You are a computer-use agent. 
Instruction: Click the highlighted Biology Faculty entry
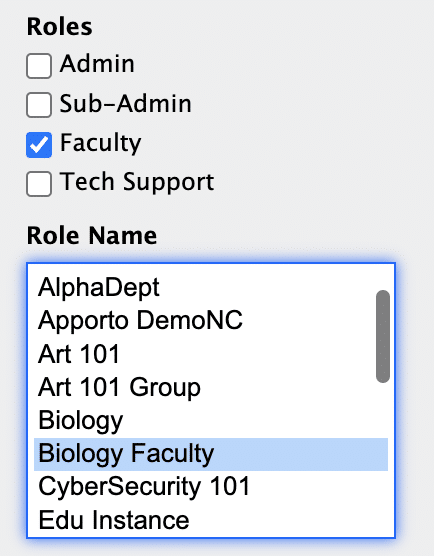[211, 454]
